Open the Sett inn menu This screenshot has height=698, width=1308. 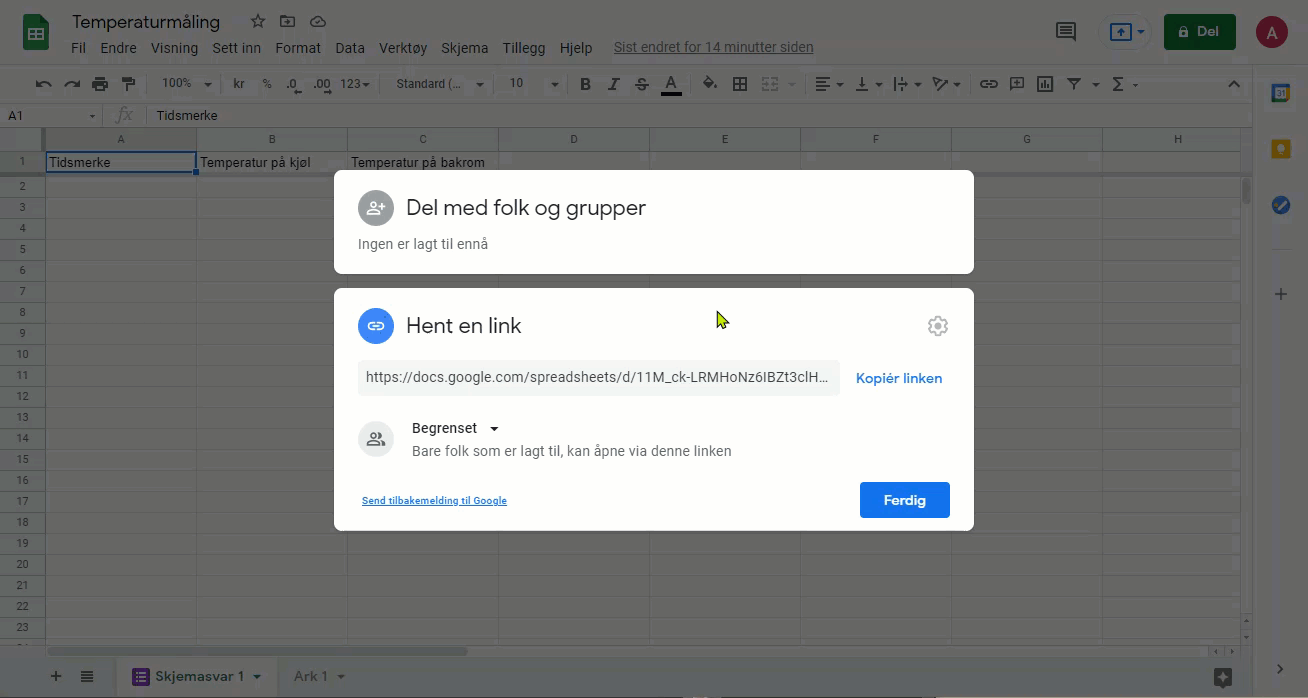[237, 47]
